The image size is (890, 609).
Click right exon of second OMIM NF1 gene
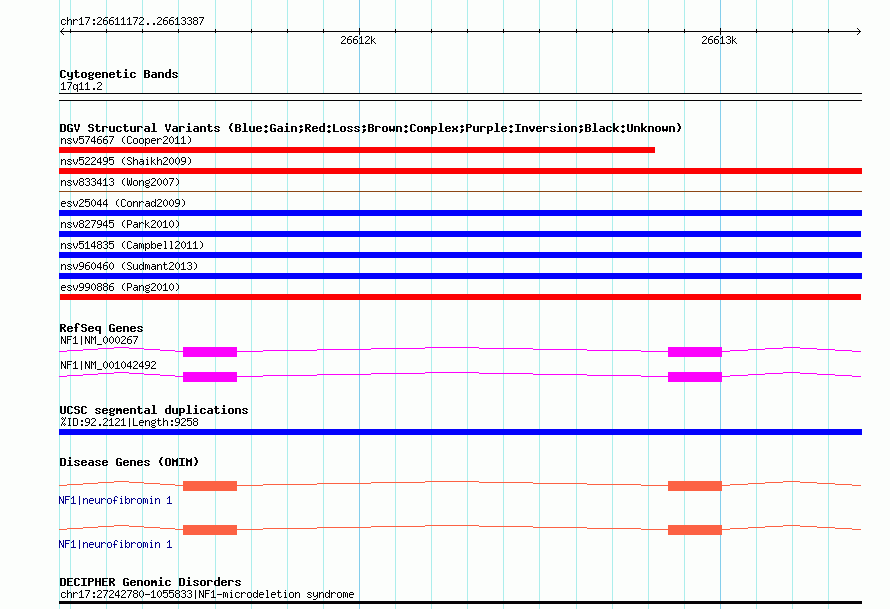tap(695, 530)
